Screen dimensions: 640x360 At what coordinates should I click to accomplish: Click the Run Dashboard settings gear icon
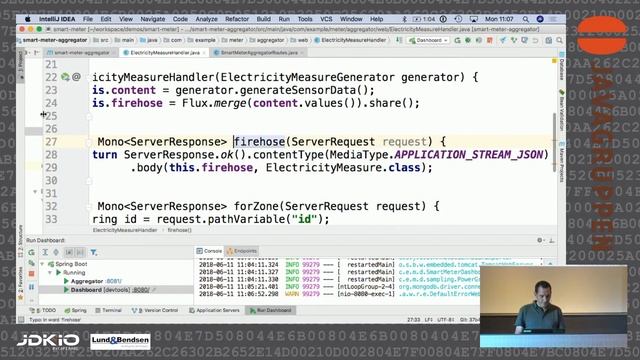coord(540,240)
